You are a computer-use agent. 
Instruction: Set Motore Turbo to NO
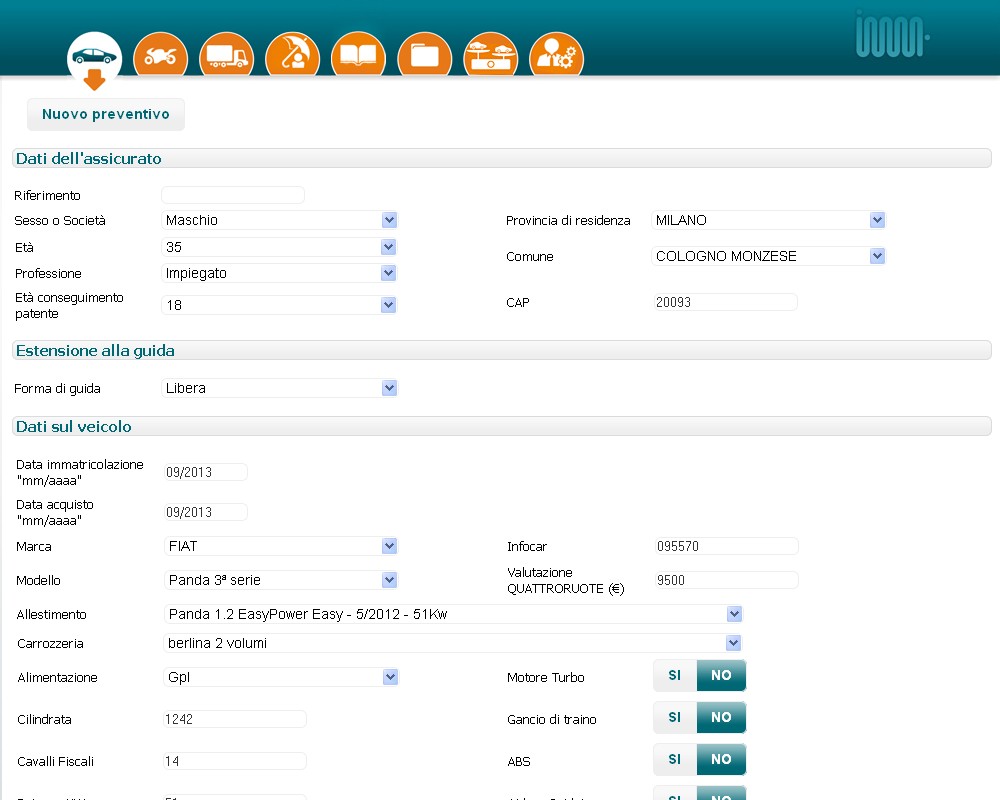(x=721, y=675)
